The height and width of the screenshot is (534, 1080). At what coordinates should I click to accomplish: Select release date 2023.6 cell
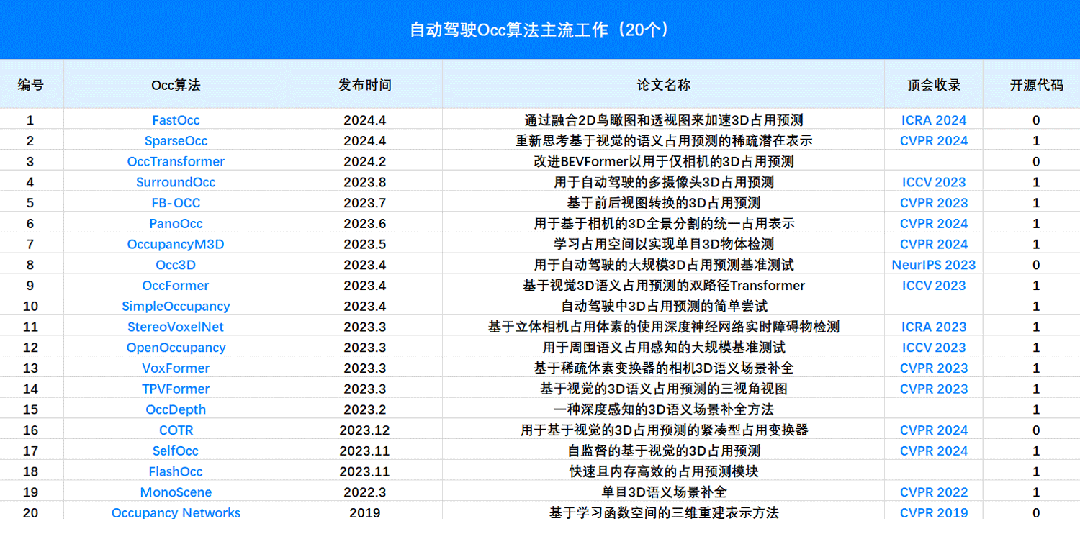pos(364,224)
